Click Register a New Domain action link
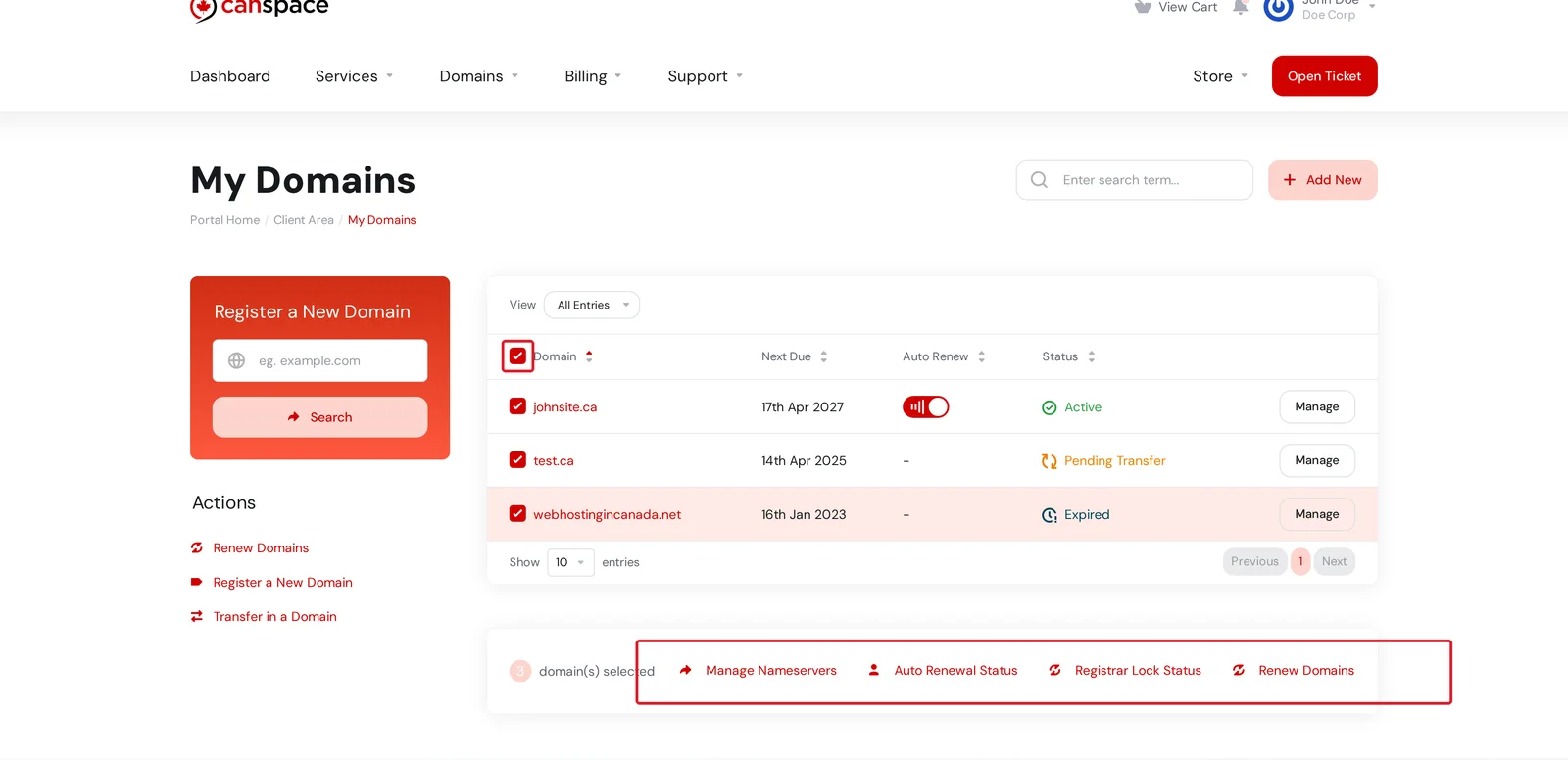The height and width of the screenshot is (760, 1568). point(282,583)
